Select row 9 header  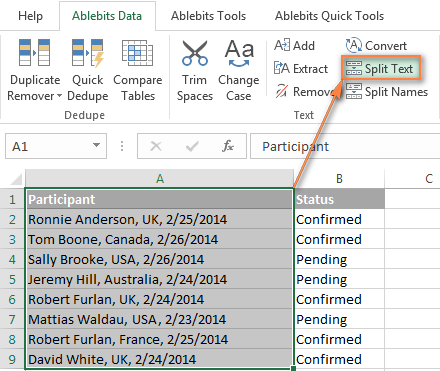(x=12, y=359)
